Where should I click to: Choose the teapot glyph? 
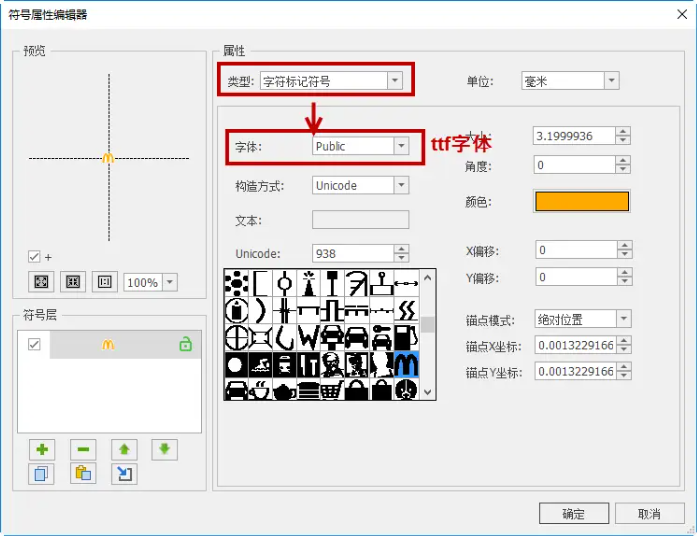(284, 390)
